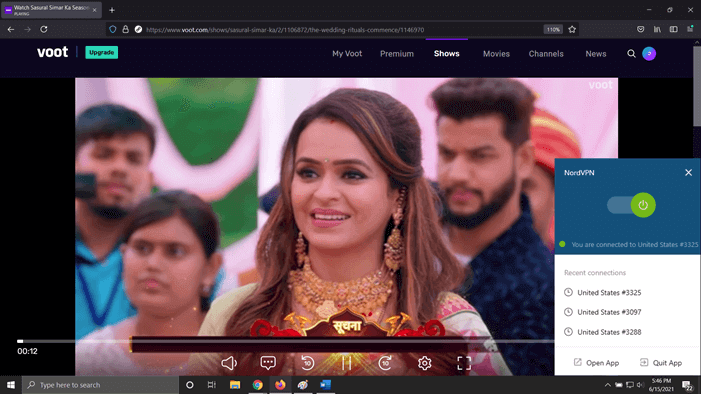701x394 pixels.
Task: Open tracking protection shield icon
Action: (x=113, y=30)
